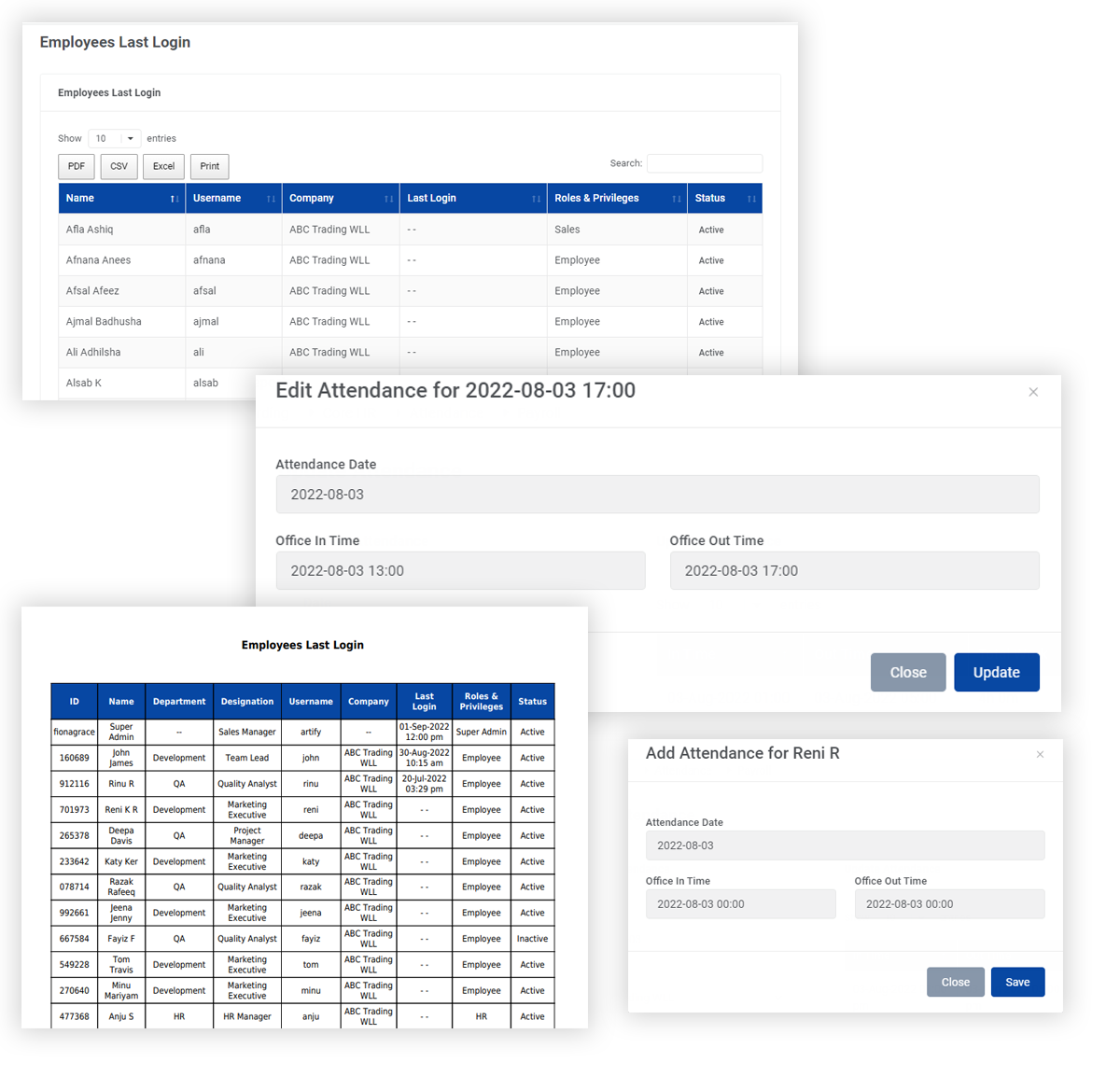The image size is (1120, 1076).
Task: Dismiss Add Attendance dialog using X icon
Action: pyautogui.click(x=1040, y=754)
